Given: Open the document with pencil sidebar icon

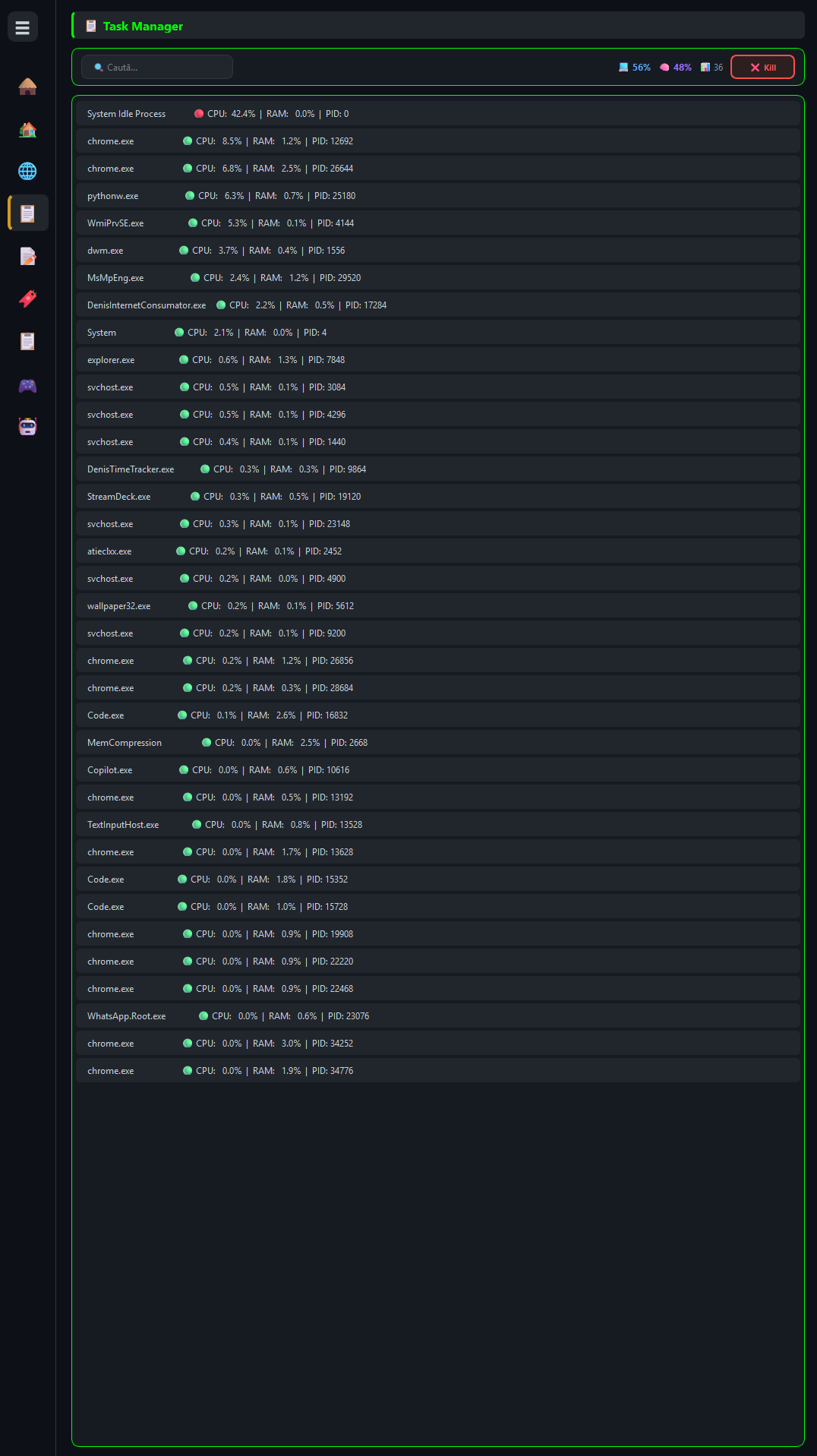Looking at the screenshot, I should (27, 256).
